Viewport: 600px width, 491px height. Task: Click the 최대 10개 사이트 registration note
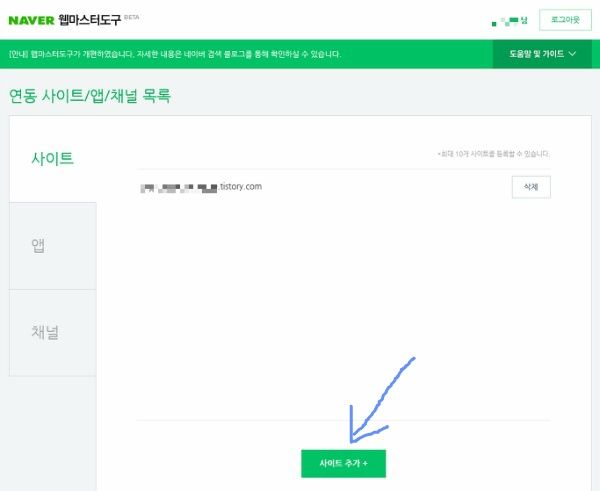[494, 154]
